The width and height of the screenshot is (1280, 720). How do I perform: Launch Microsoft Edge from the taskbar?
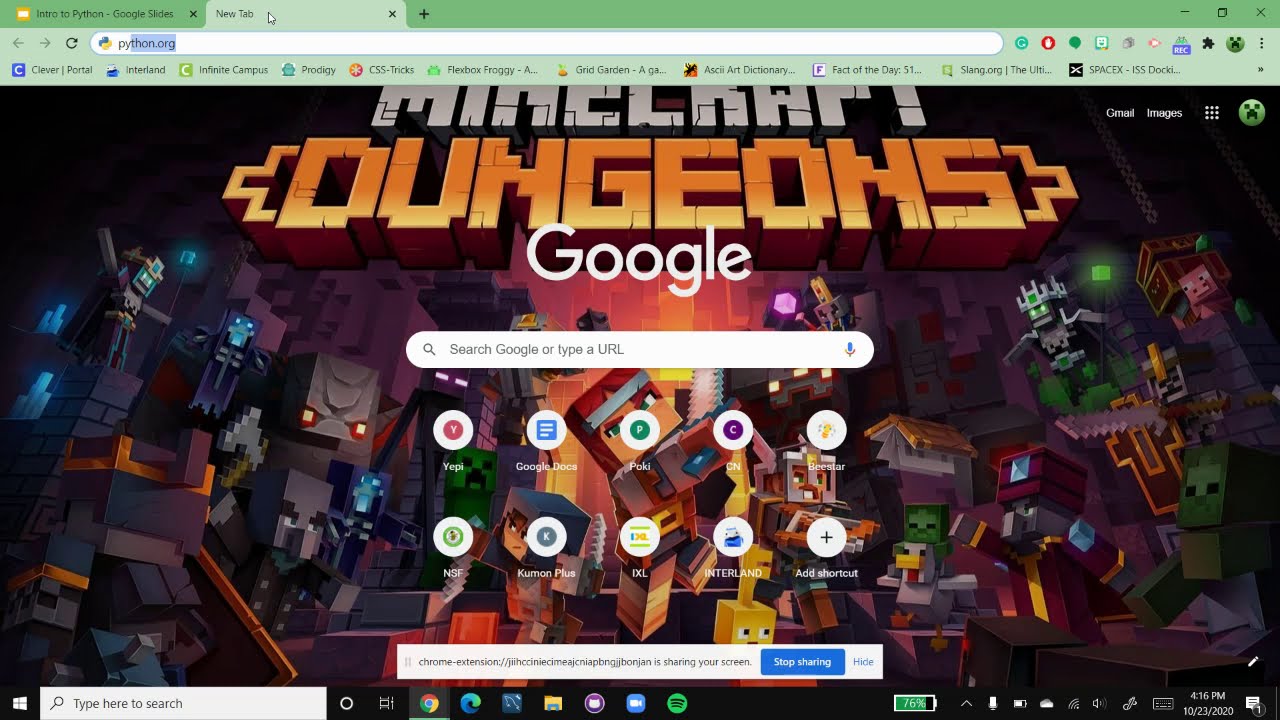pos(470,703)
